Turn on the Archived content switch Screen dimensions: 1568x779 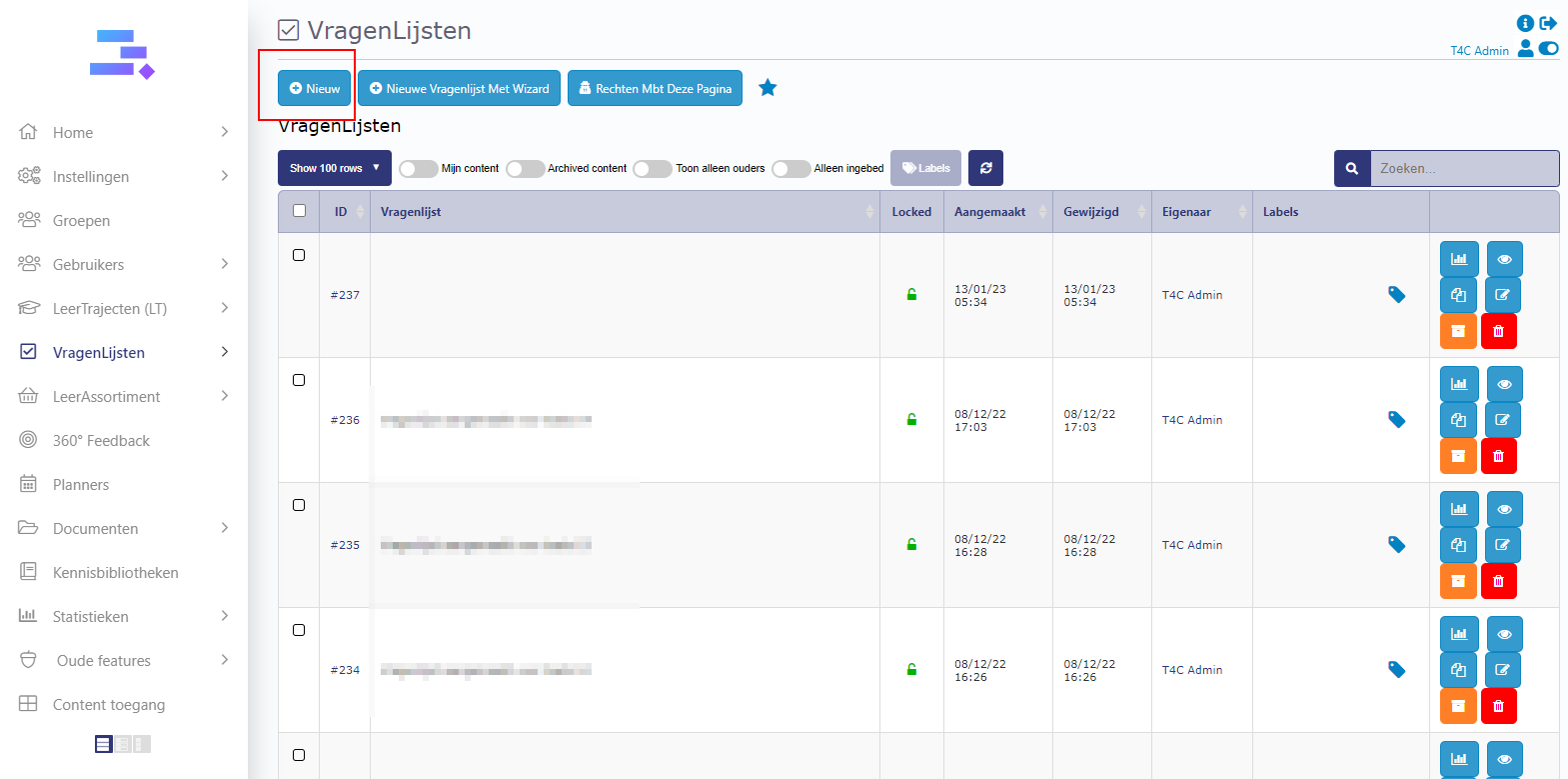click(x=525, y=169)
